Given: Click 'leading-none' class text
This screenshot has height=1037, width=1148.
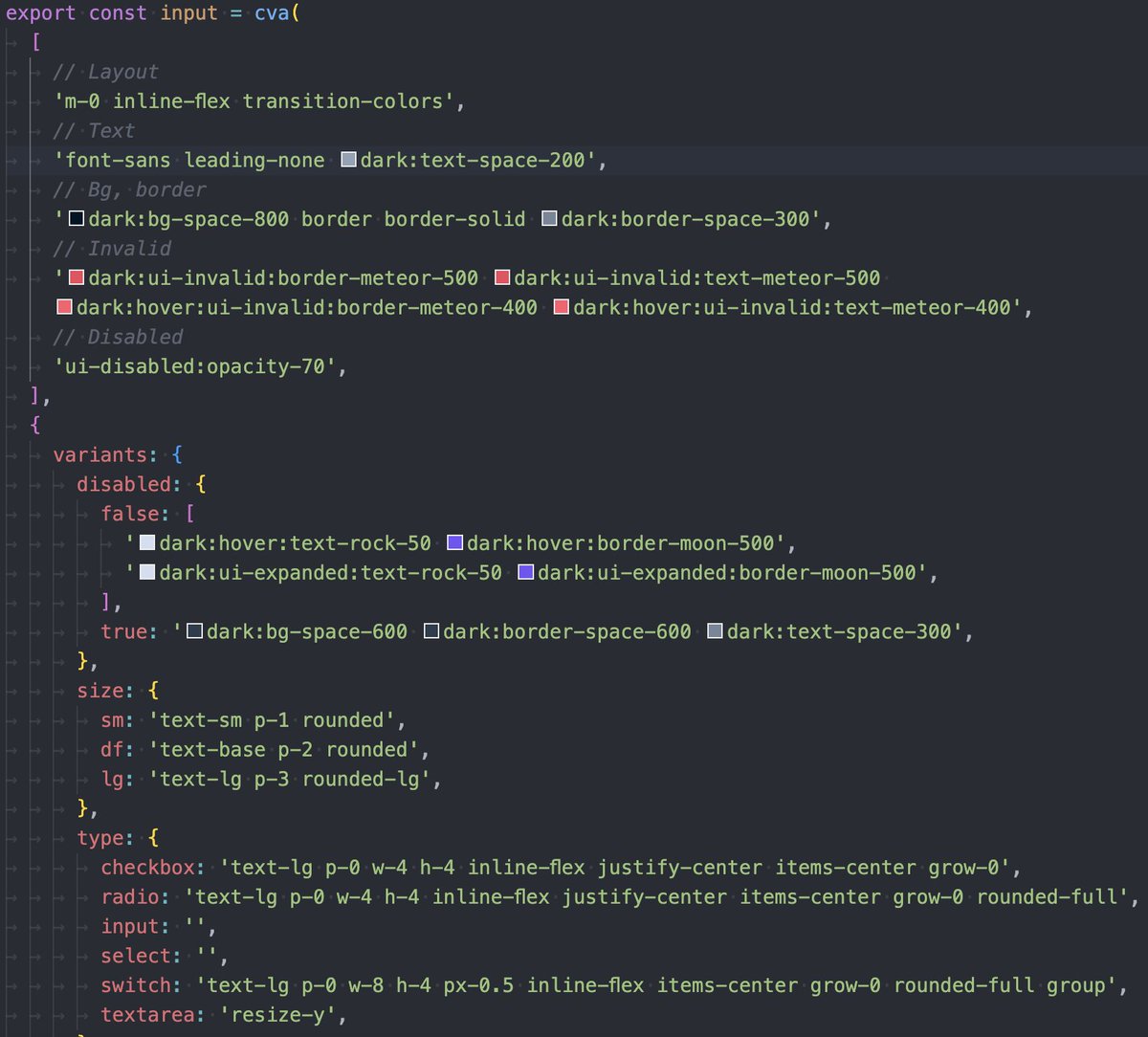Looking at the screenshot, I should pyautogui.click(x=254, y=161).
